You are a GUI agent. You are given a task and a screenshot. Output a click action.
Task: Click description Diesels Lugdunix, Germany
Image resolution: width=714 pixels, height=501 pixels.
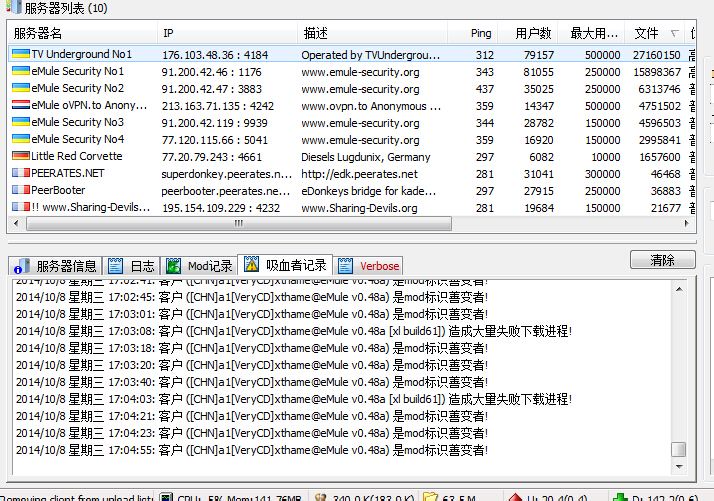click(366, 157)
